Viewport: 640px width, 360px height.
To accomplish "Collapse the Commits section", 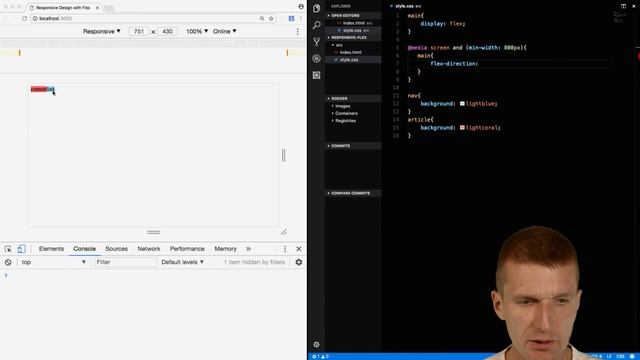I will [353, 146].
